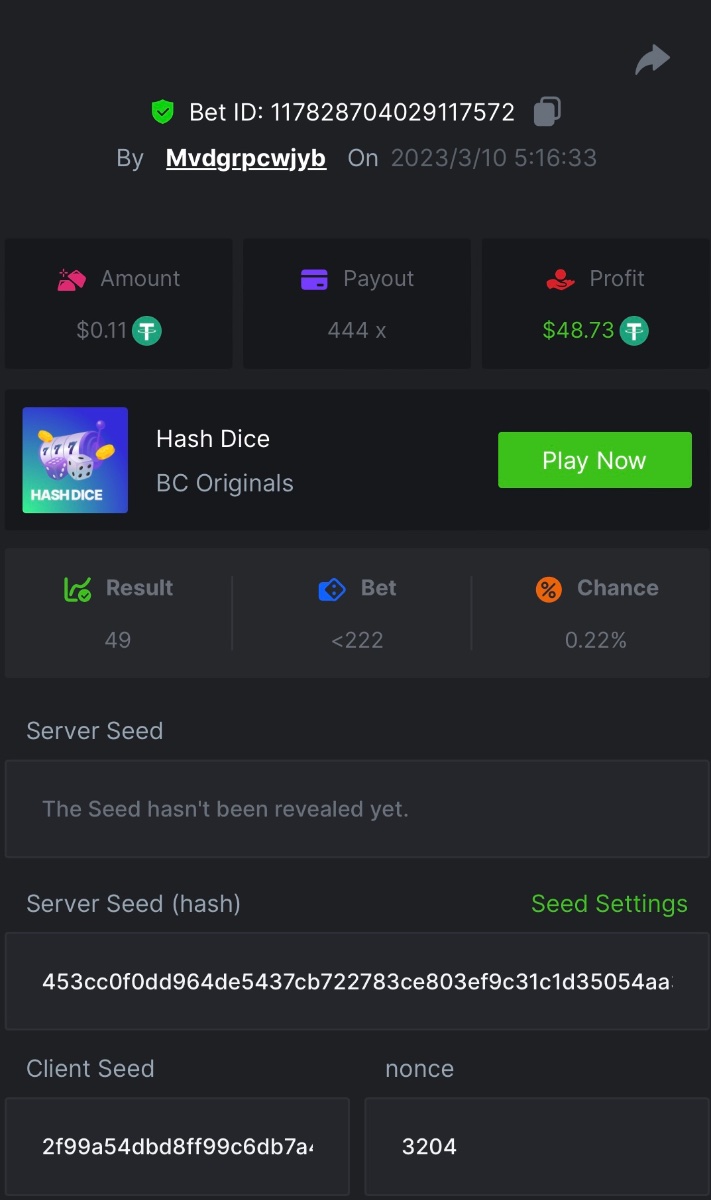Tap the Tether coin icon beside profit
This screenshot has height=1200, width=711.
(x=634, y=330)
